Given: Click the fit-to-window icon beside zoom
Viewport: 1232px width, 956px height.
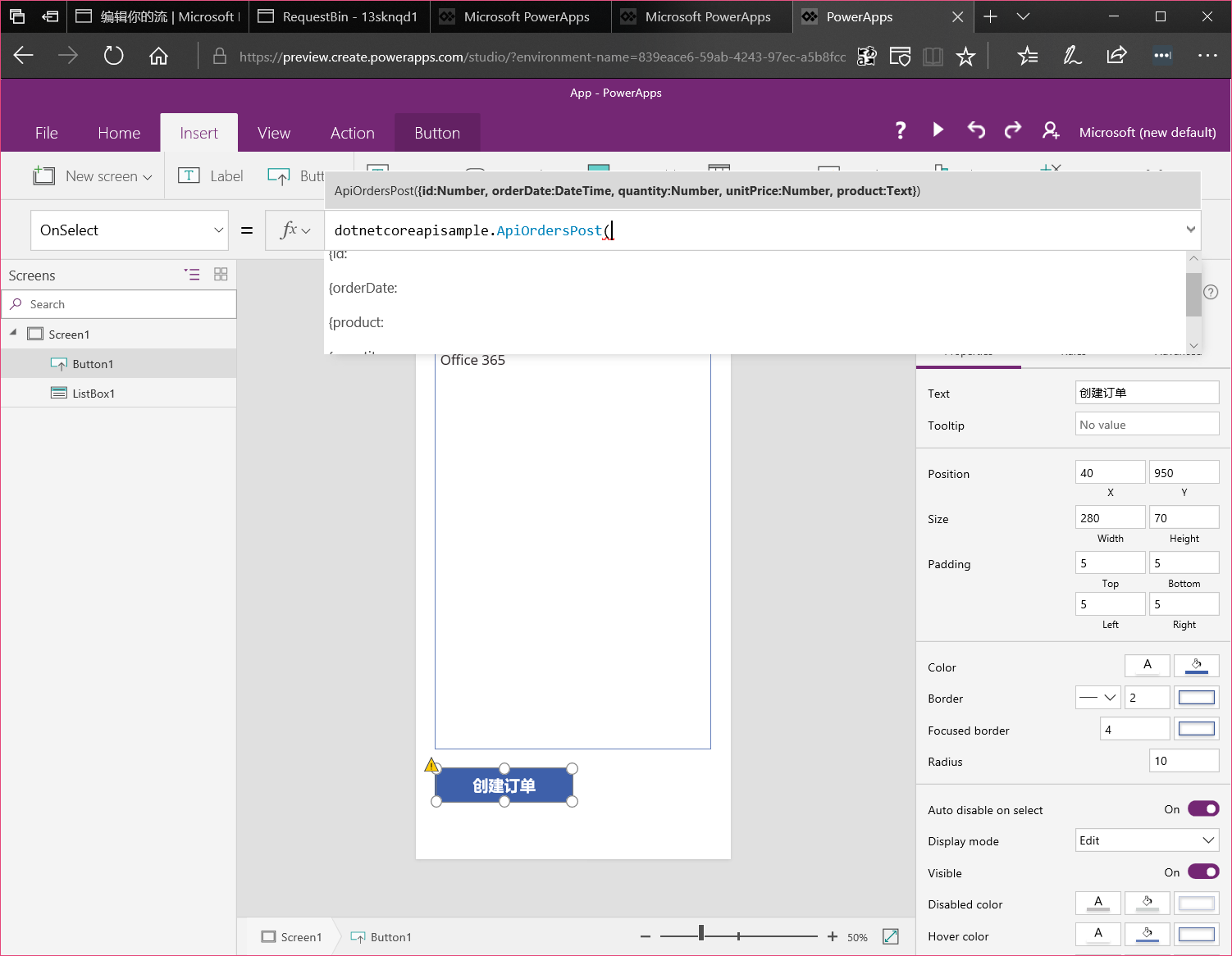Looking at the screenshot, I should coord(891,936).
